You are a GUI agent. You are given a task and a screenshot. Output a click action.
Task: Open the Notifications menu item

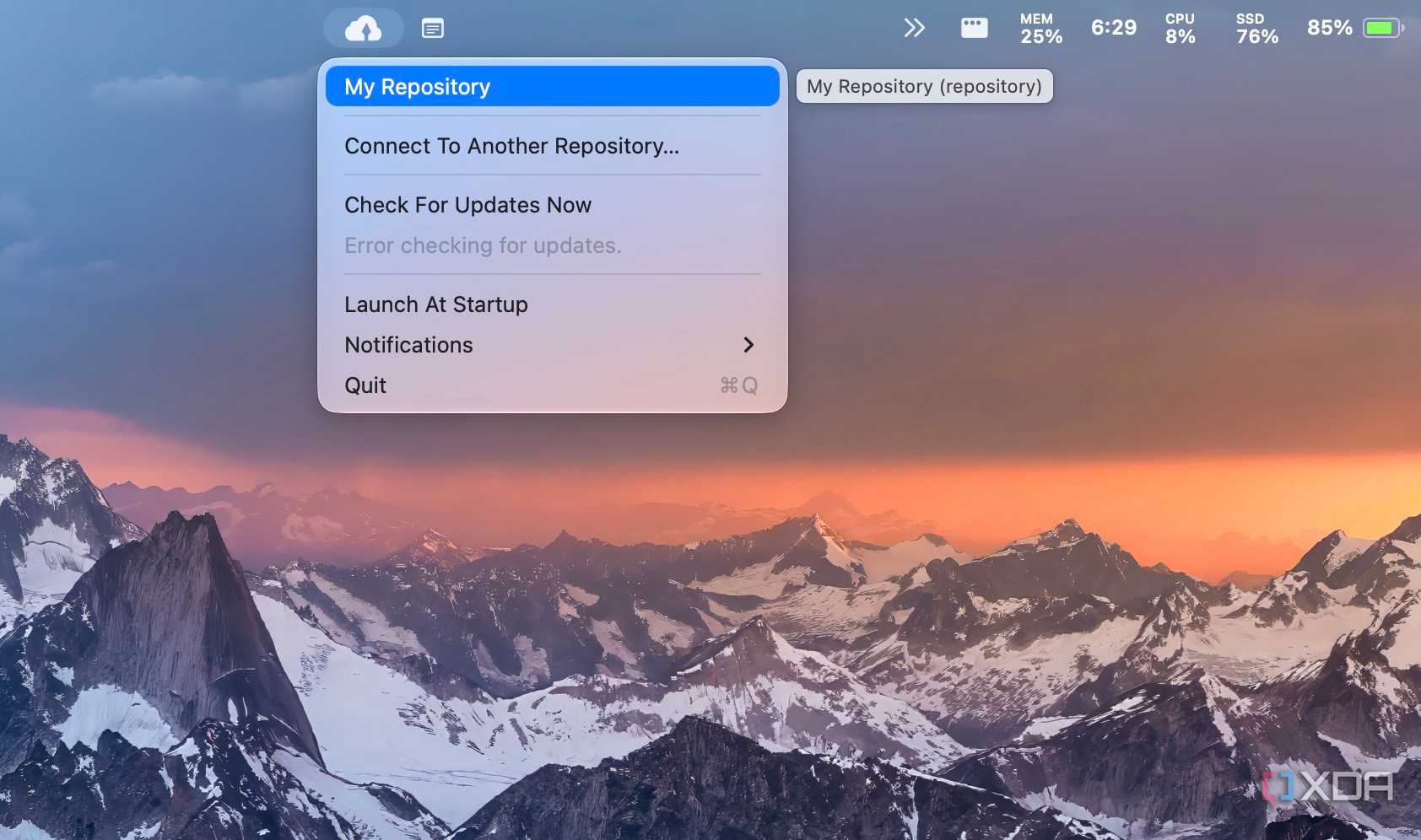553,345
